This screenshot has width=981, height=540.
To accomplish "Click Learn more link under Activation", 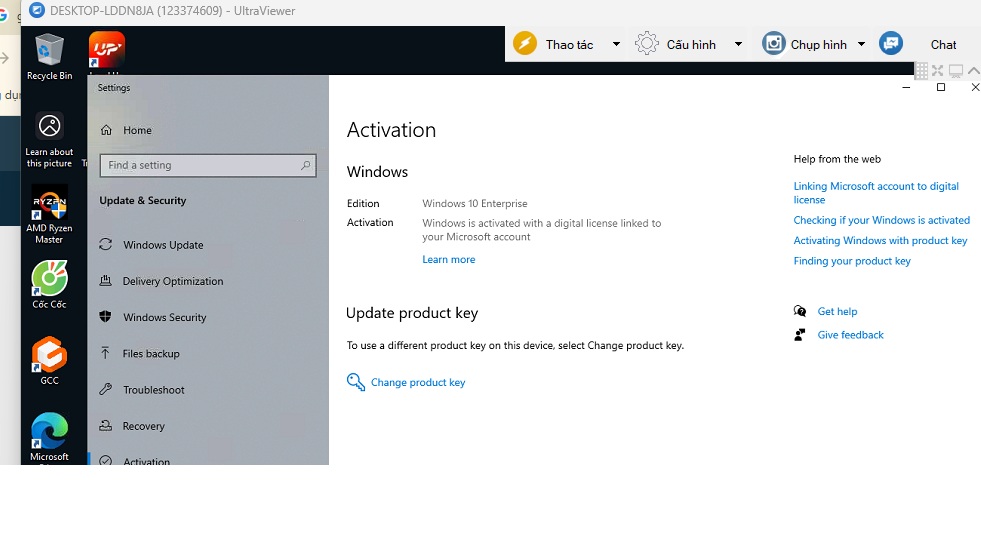I will [x=449, y=259].
